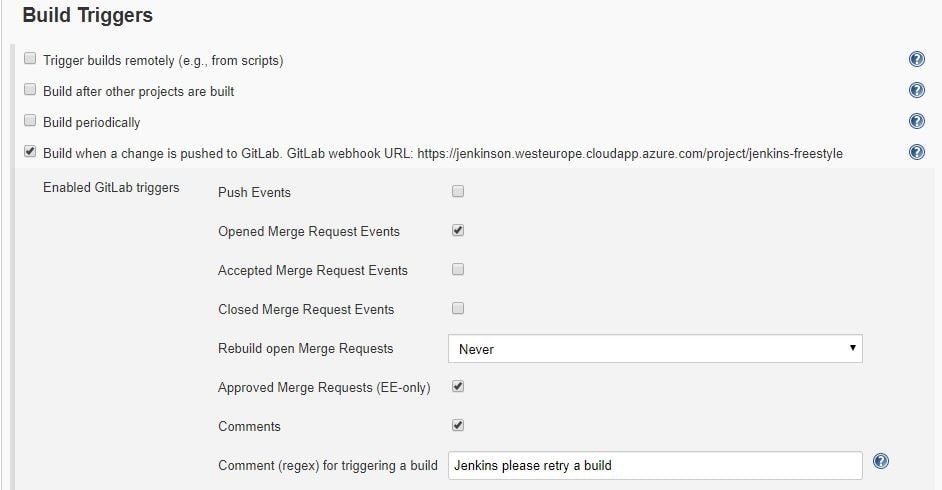Click the Enabled GitLab triggers label
The width and height of the screenshot is (942, 490).
coord(111,187)
